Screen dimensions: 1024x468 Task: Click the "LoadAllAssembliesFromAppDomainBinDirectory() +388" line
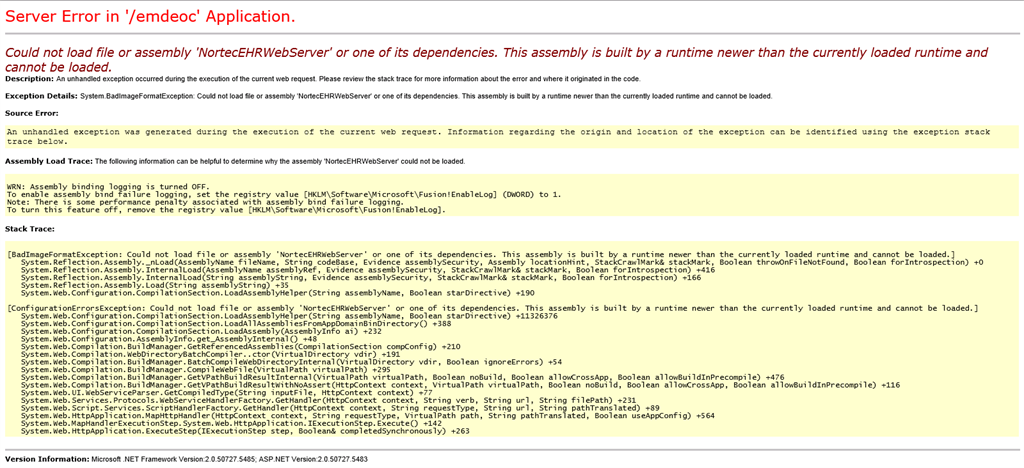[x=236, y=324]
